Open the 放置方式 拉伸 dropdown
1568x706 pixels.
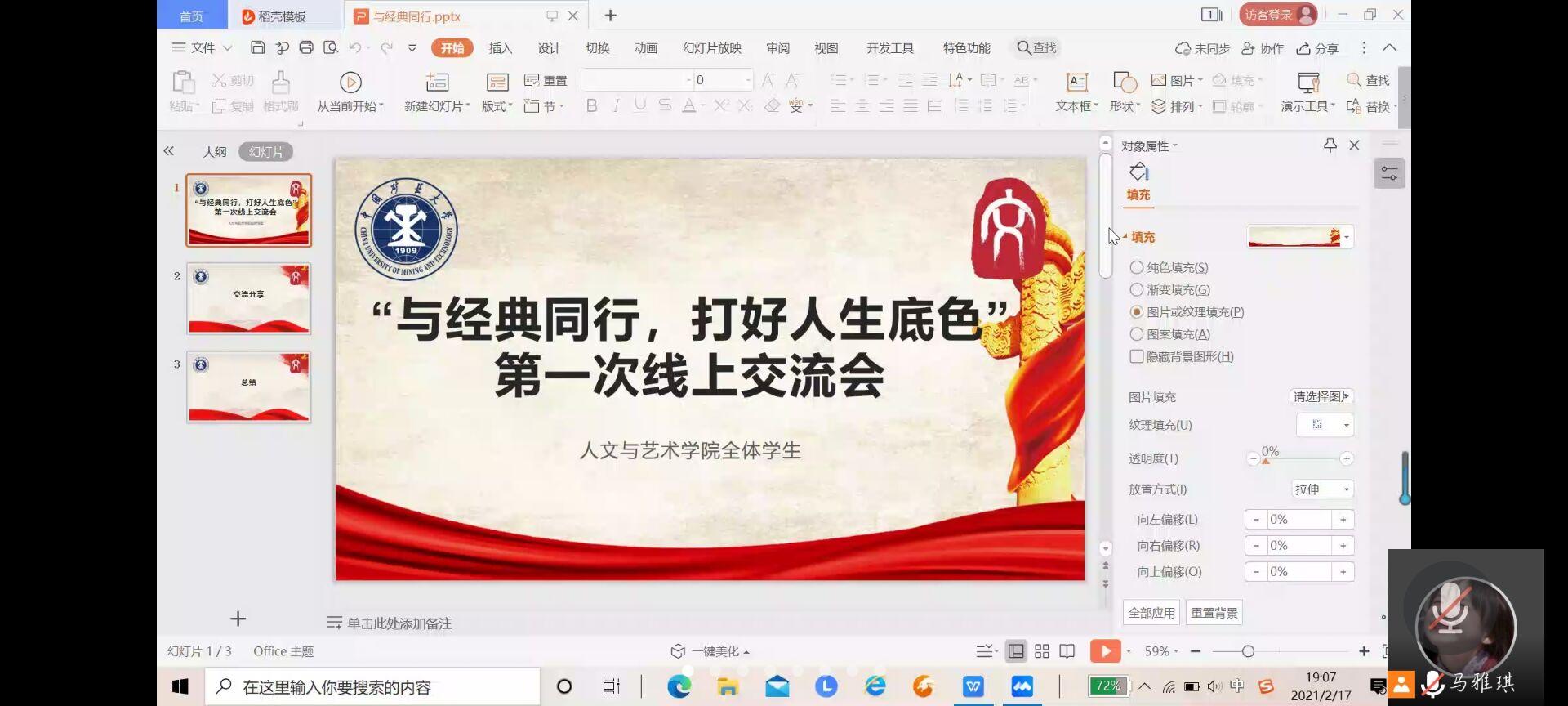point(1322,489)
